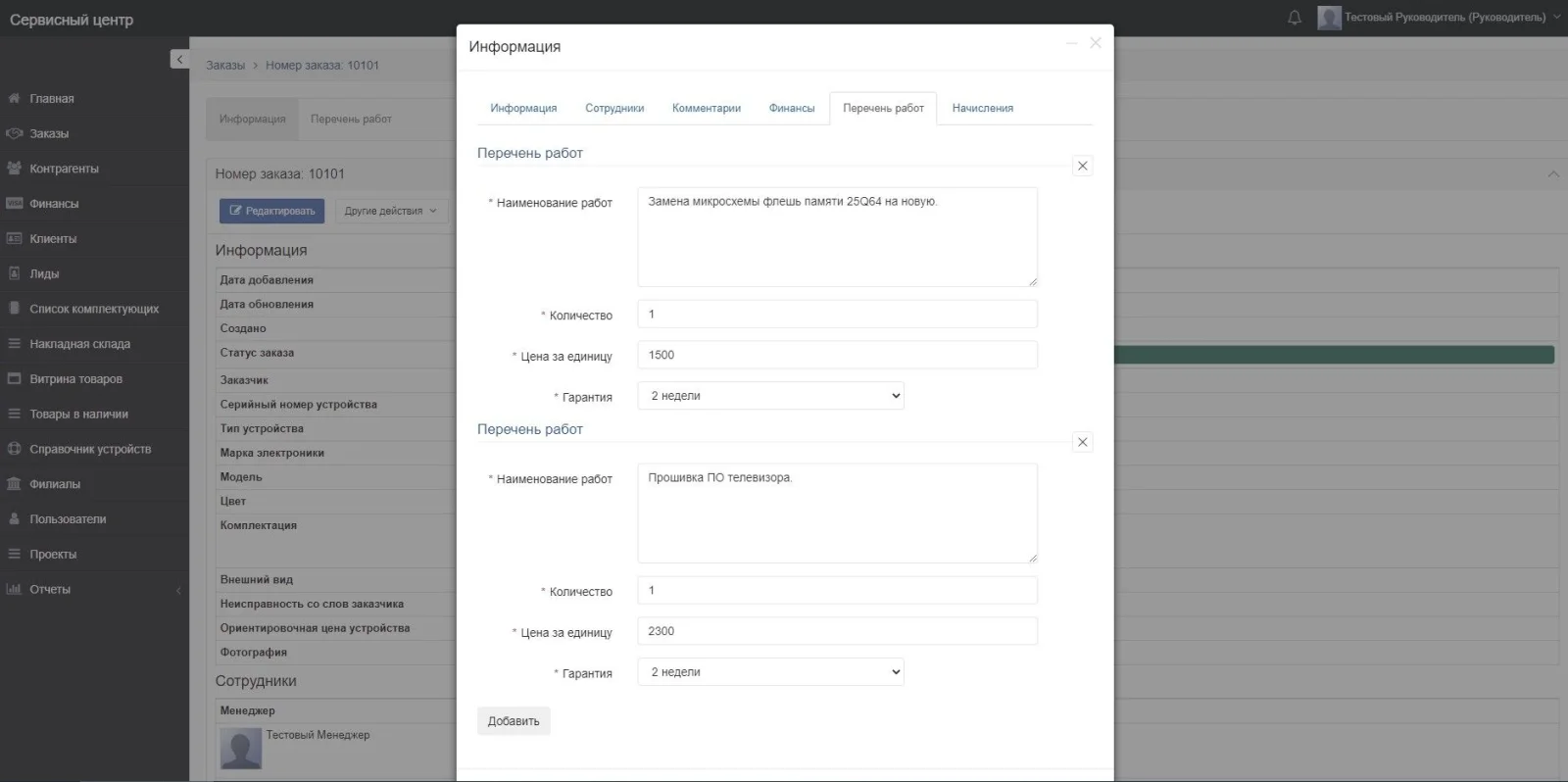Open Гарантия dropdown for the second work item

770,672
